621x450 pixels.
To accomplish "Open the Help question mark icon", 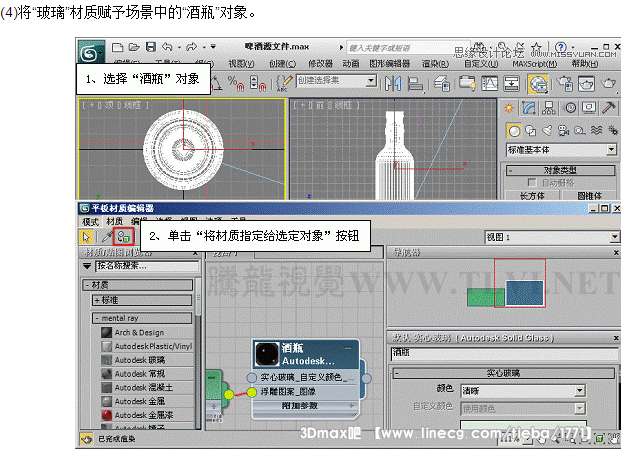I will 560,47.
